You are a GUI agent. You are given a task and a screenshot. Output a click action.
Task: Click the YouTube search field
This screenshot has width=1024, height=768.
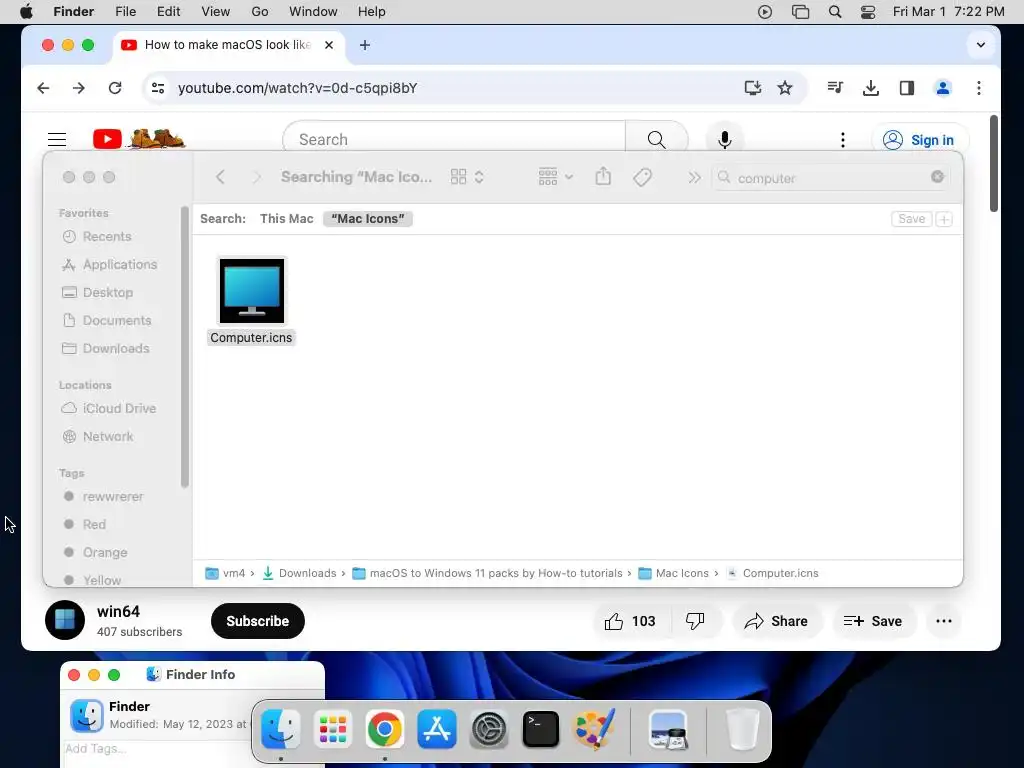[454, 139]
